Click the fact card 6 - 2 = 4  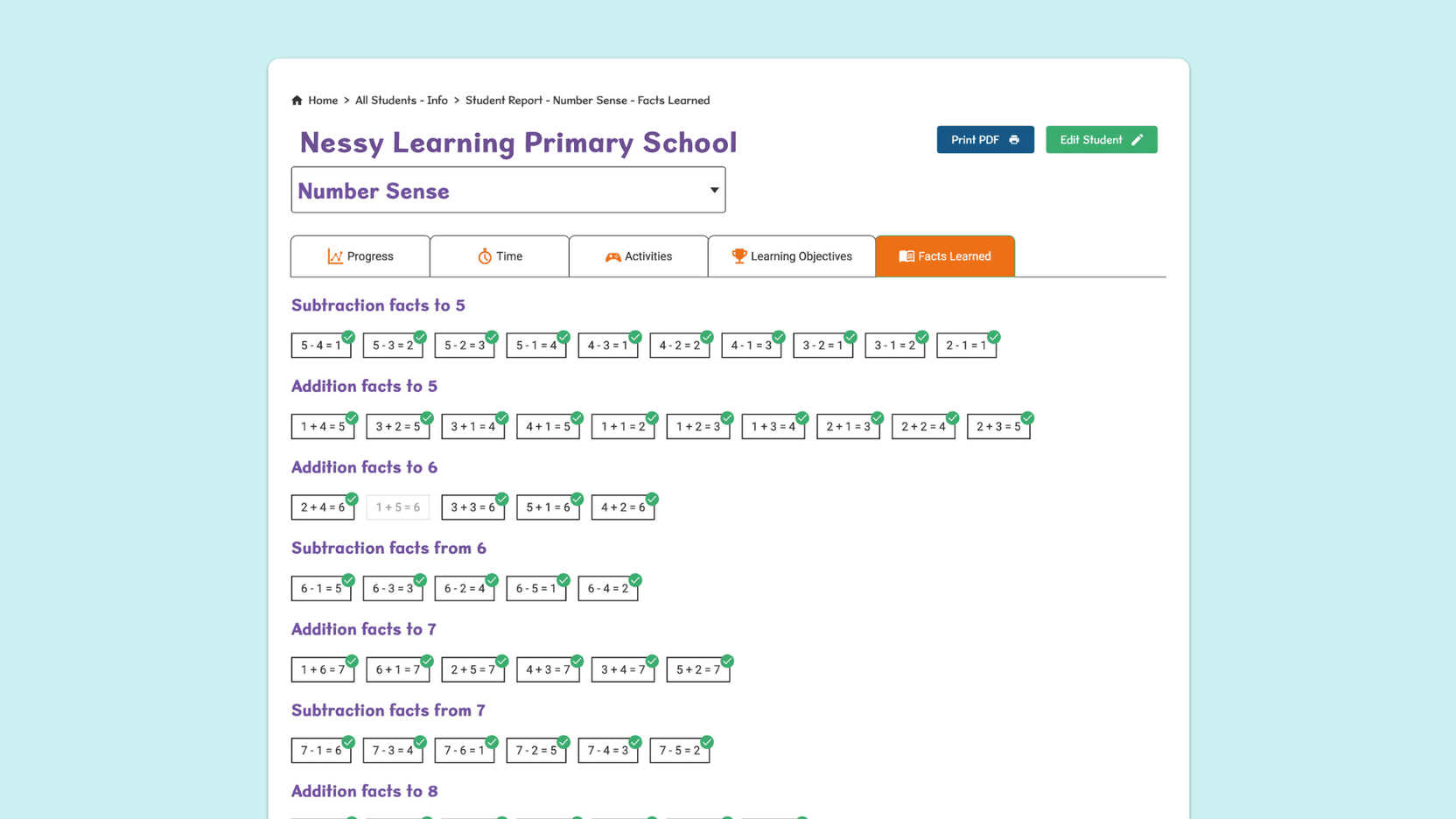[465, 589]
